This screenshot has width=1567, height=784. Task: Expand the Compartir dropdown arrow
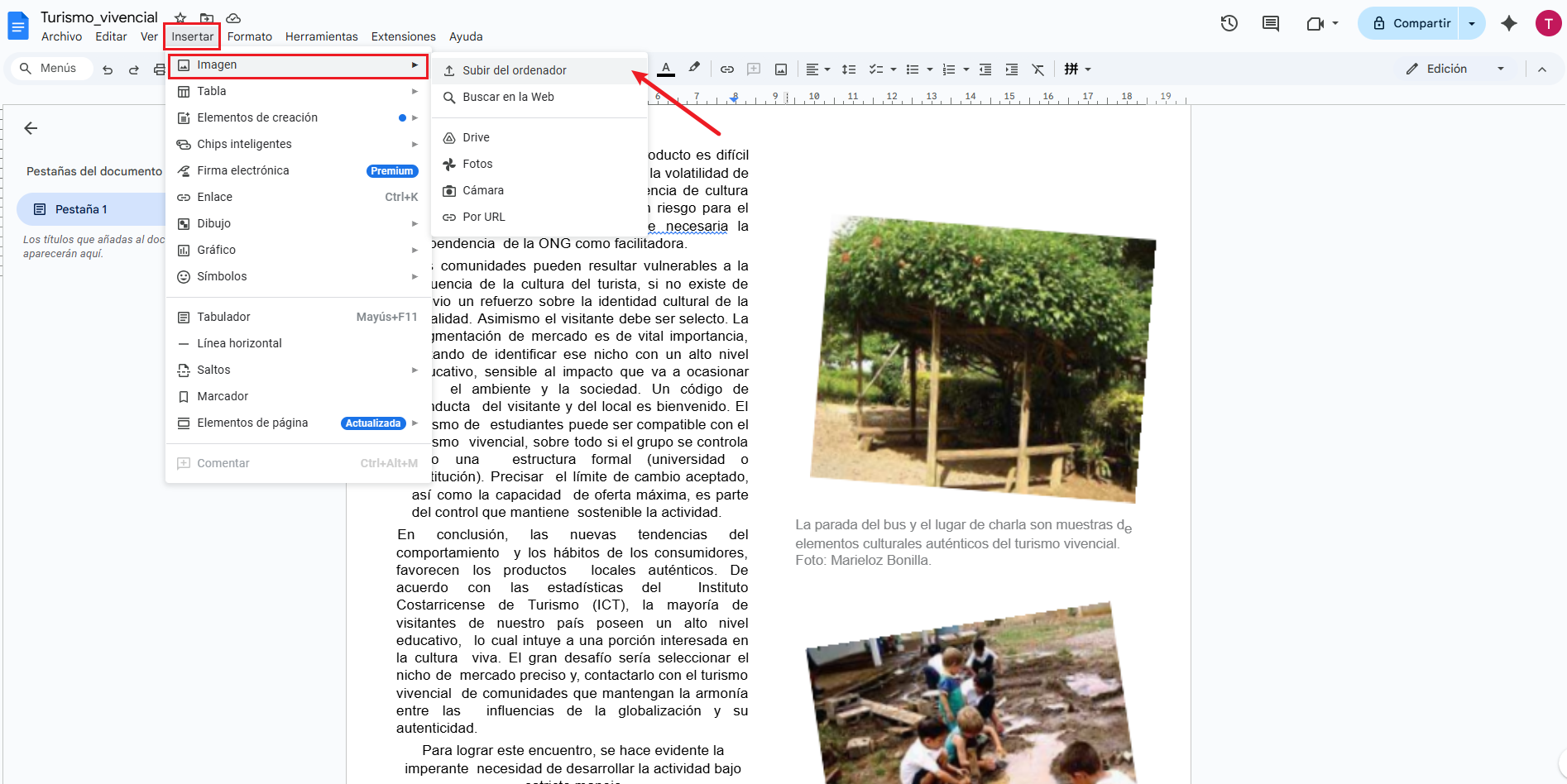coord(1471,23)
